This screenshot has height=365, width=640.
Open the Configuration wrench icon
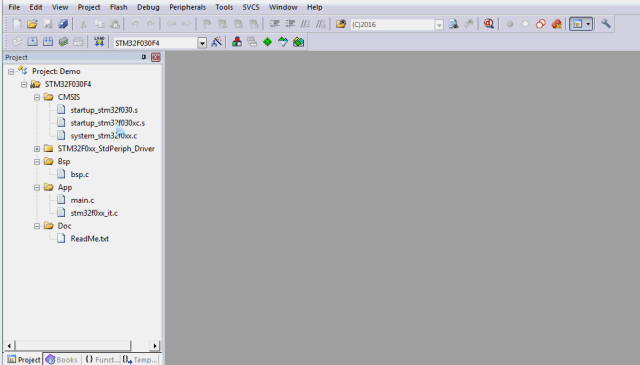pyautogui.click(x=605, y=24)
